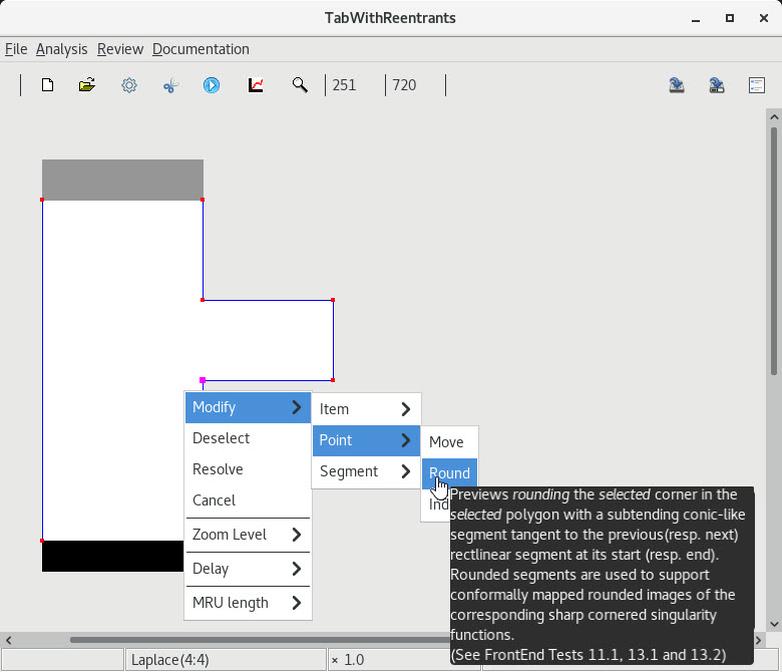Choose Deselect from the context menu

[x=221, y=438]
